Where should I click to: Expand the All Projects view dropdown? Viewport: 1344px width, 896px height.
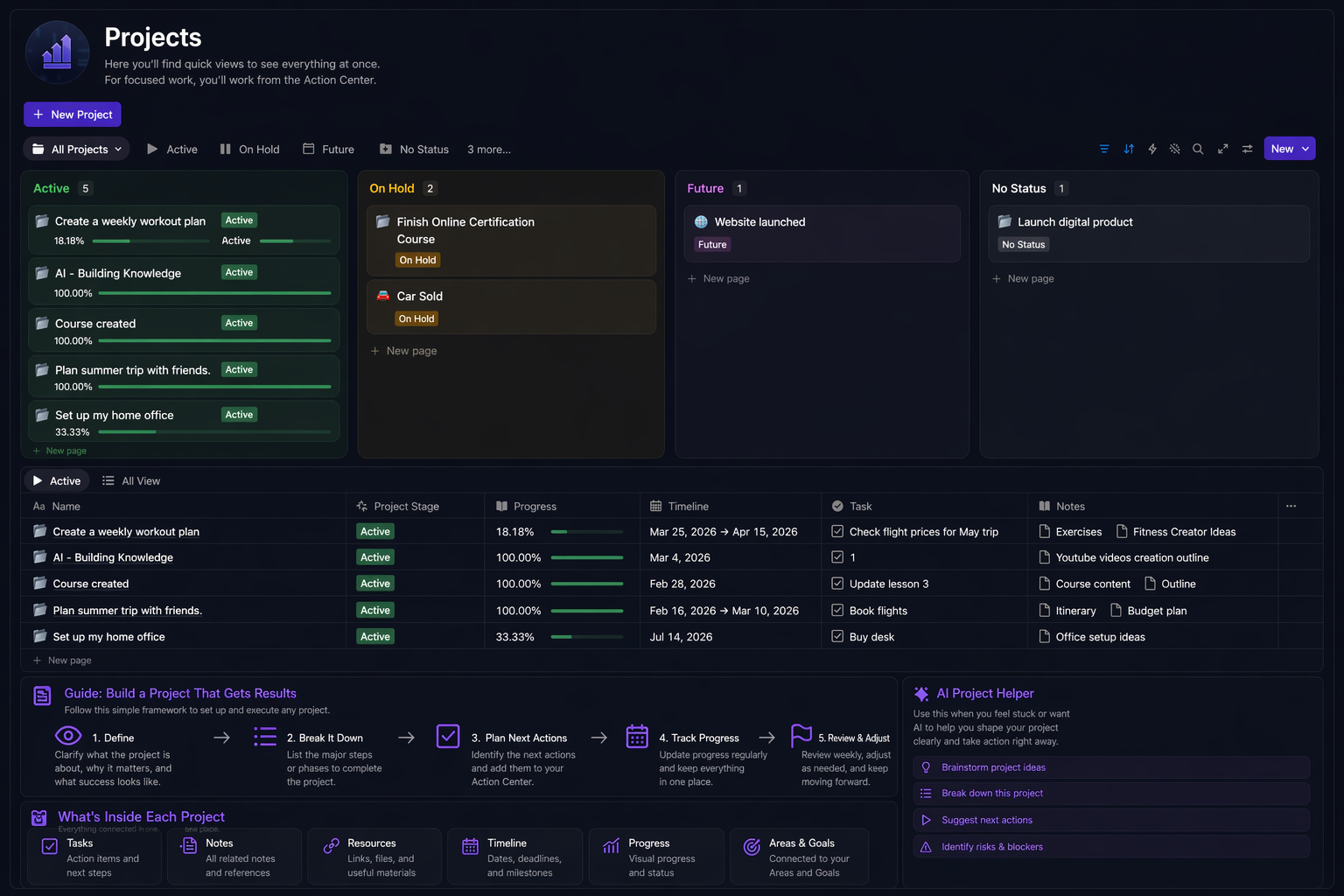click(x=76, y=149)
